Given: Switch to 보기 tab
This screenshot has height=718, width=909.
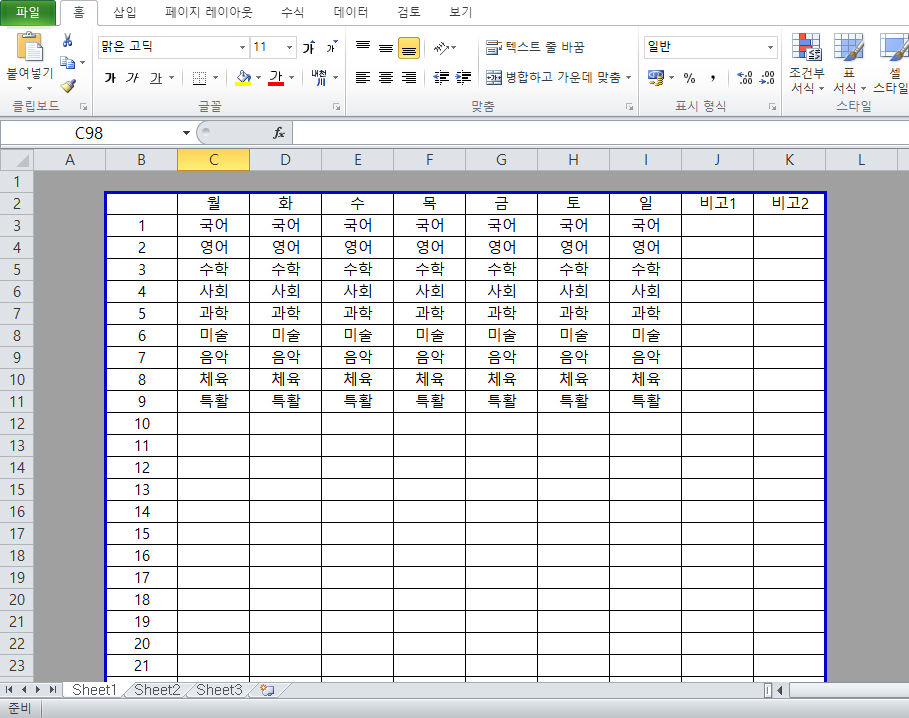Looking at the screenshot, I should click(x=461, y=12).
